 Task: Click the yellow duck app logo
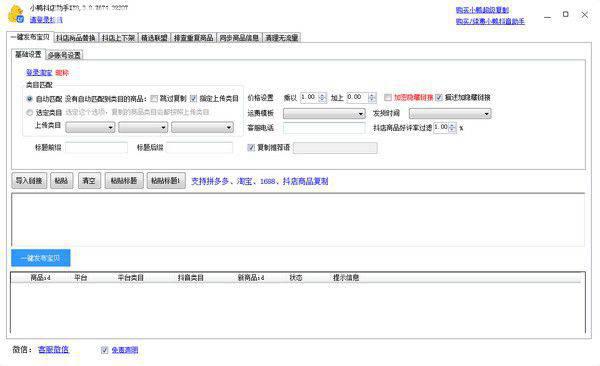[x=16, y=14]
